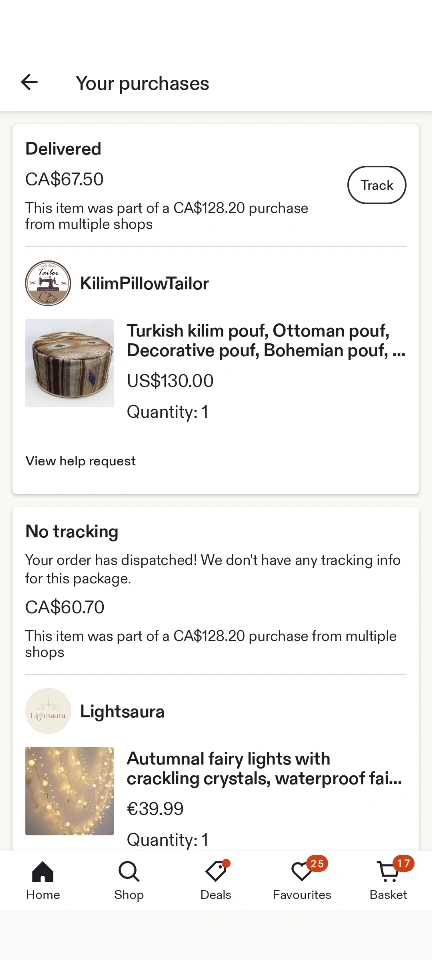Open the Turkish kilim pouf thumbnail
Image resolution: width=432 pixels, height=960 pixels.
point(69,363)
